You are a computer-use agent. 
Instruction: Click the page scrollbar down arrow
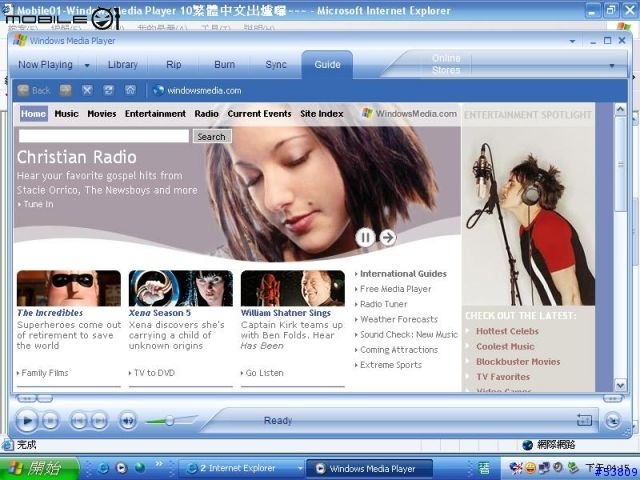(620, 384)
